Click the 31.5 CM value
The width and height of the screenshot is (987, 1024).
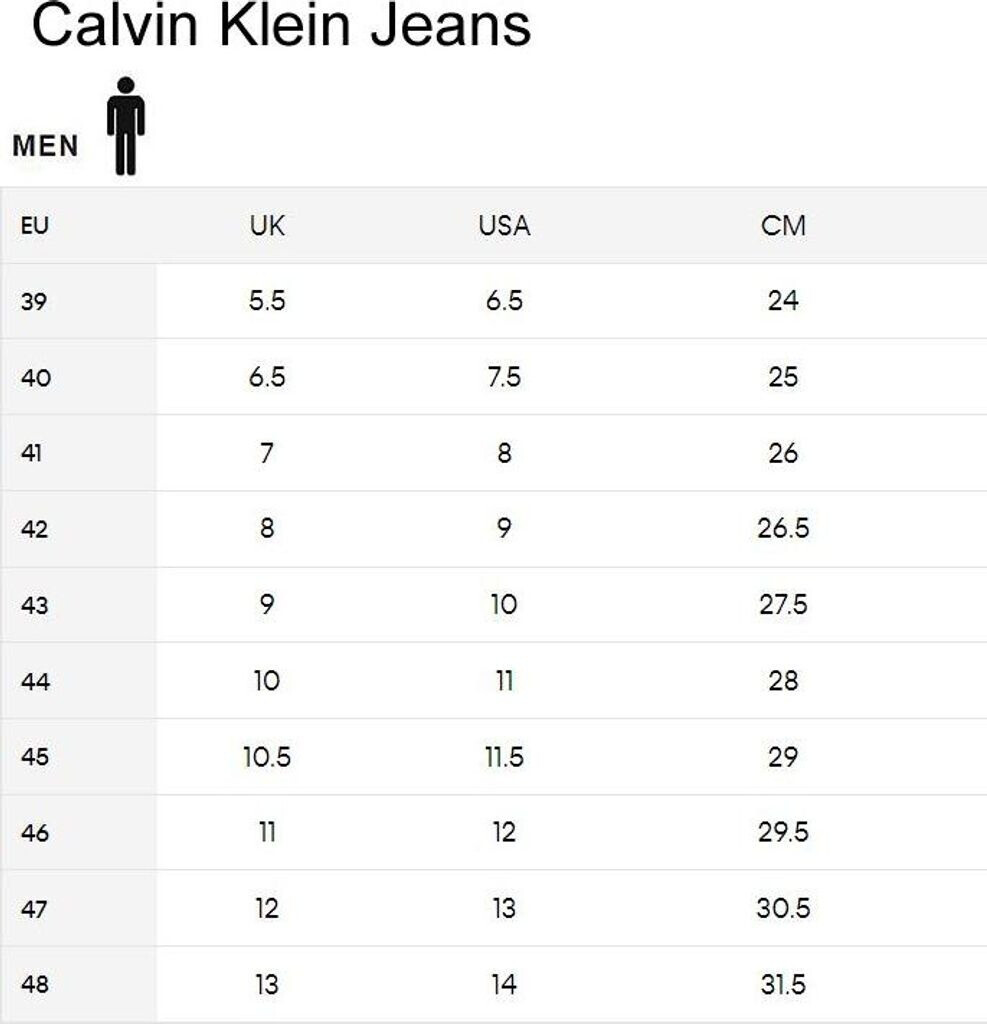point(783,985)
